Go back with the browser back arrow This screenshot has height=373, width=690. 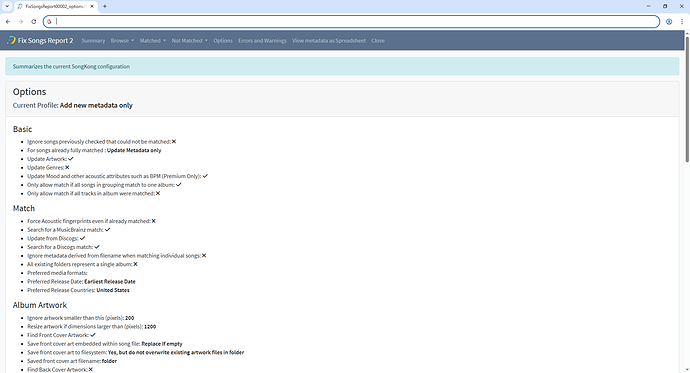click(x=8, y=22)
